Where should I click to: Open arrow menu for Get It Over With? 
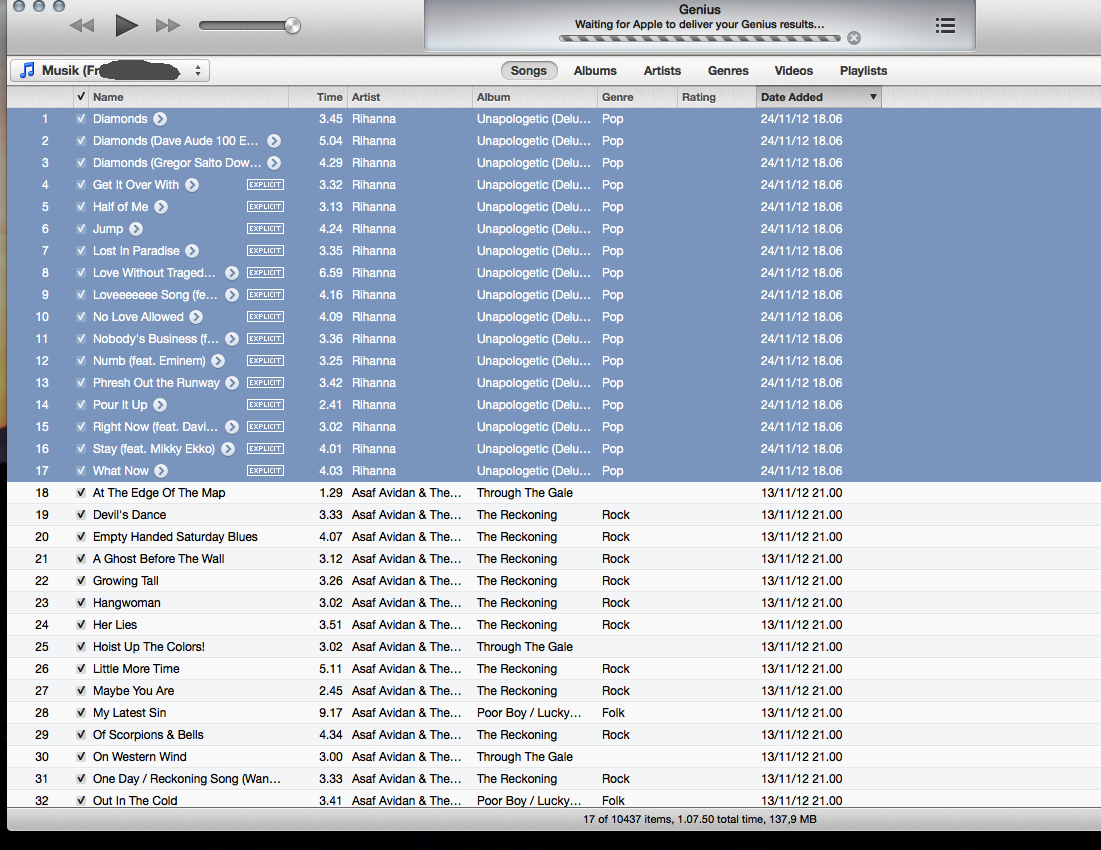click(x=192, y=185)
